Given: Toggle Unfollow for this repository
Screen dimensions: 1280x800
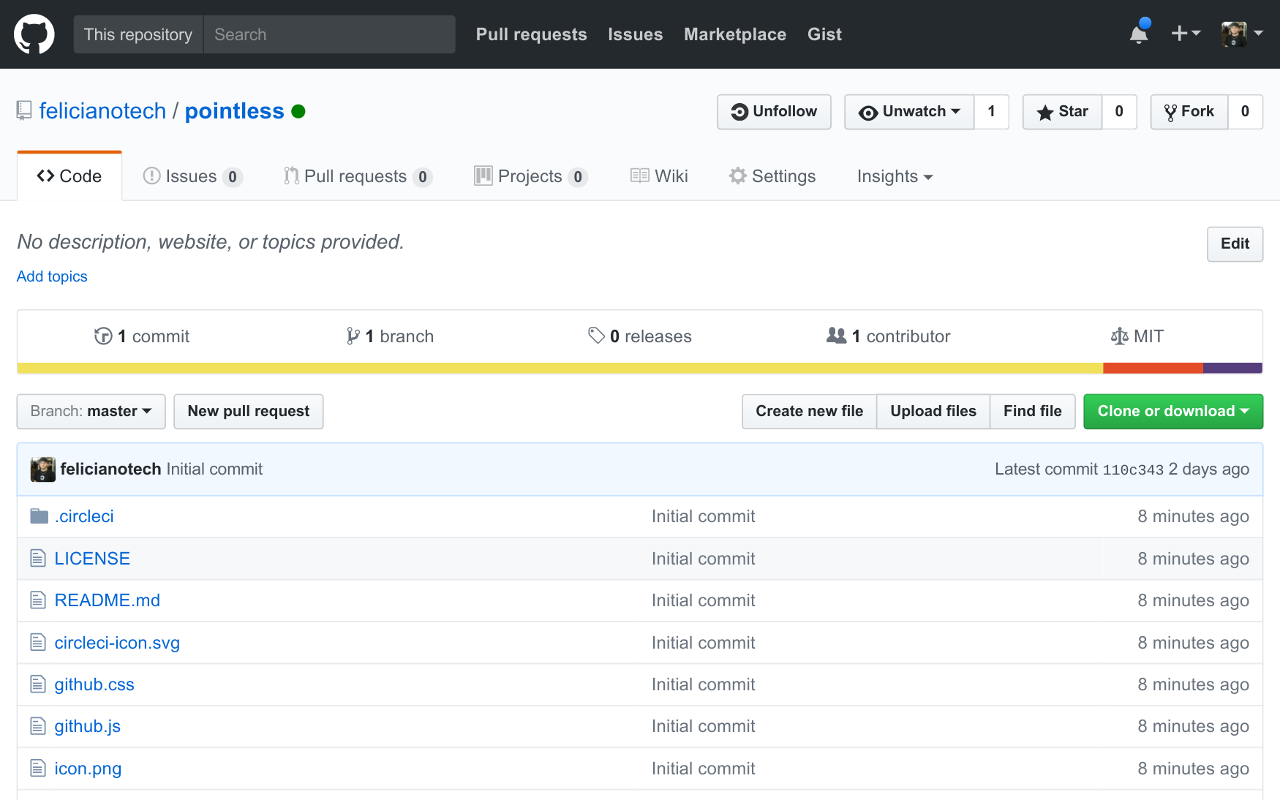Looking at the screenshot, I should pyautogui.click(x=774, y=112).
